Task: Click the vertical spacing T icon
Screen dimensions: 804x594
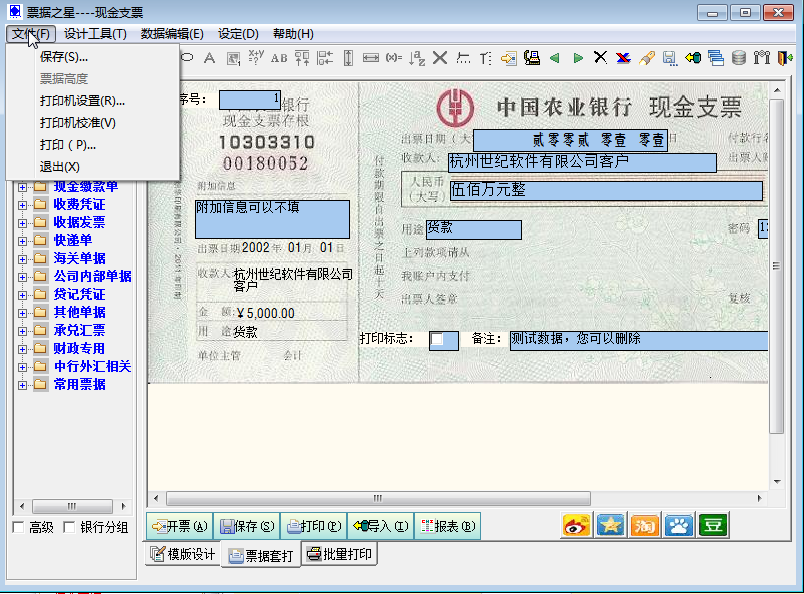Action: (486, 58)
